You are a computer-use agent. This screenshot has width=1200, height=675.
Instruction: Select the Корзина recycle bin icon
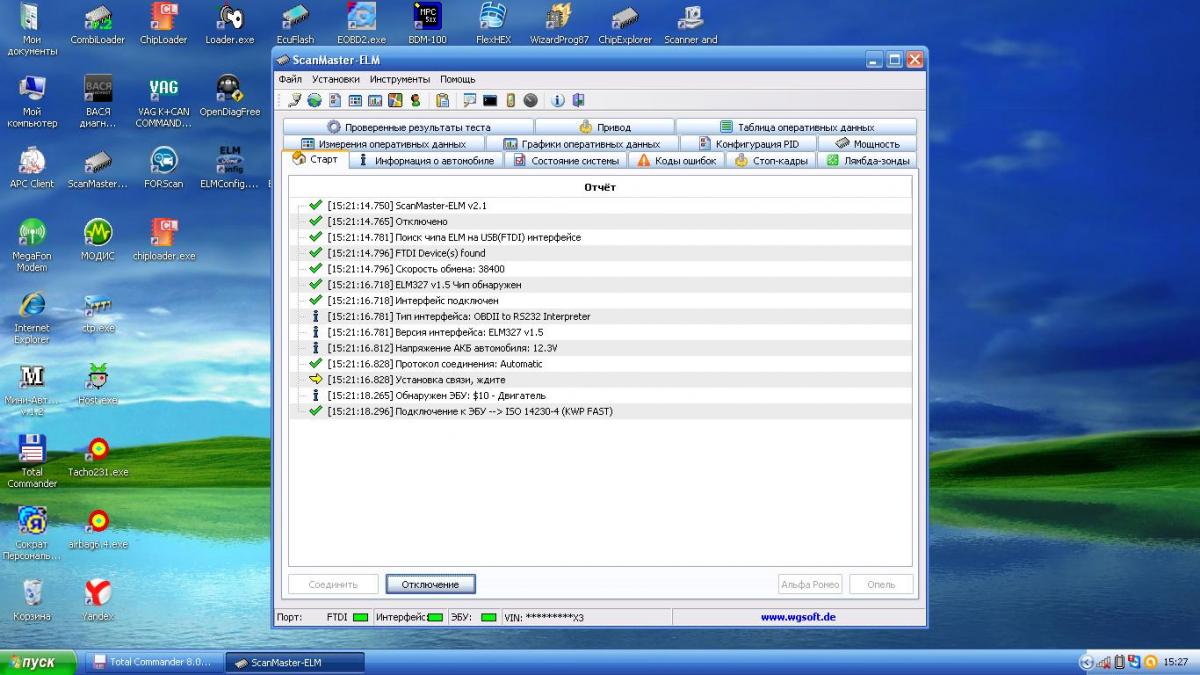tap(32, 601)
